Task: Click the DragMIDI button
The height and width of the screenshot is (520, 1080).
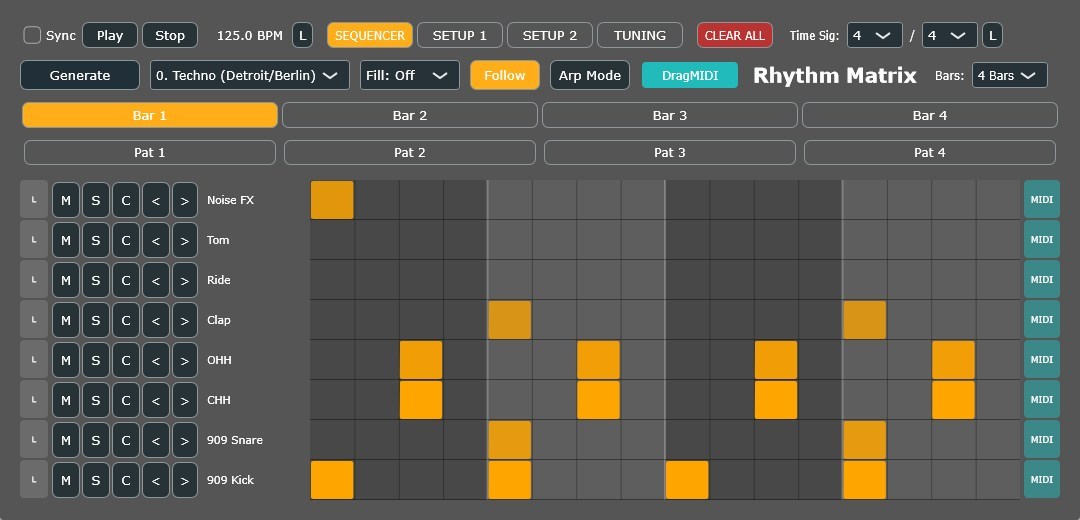Action: pyautogui.click(x=689, y=76)
